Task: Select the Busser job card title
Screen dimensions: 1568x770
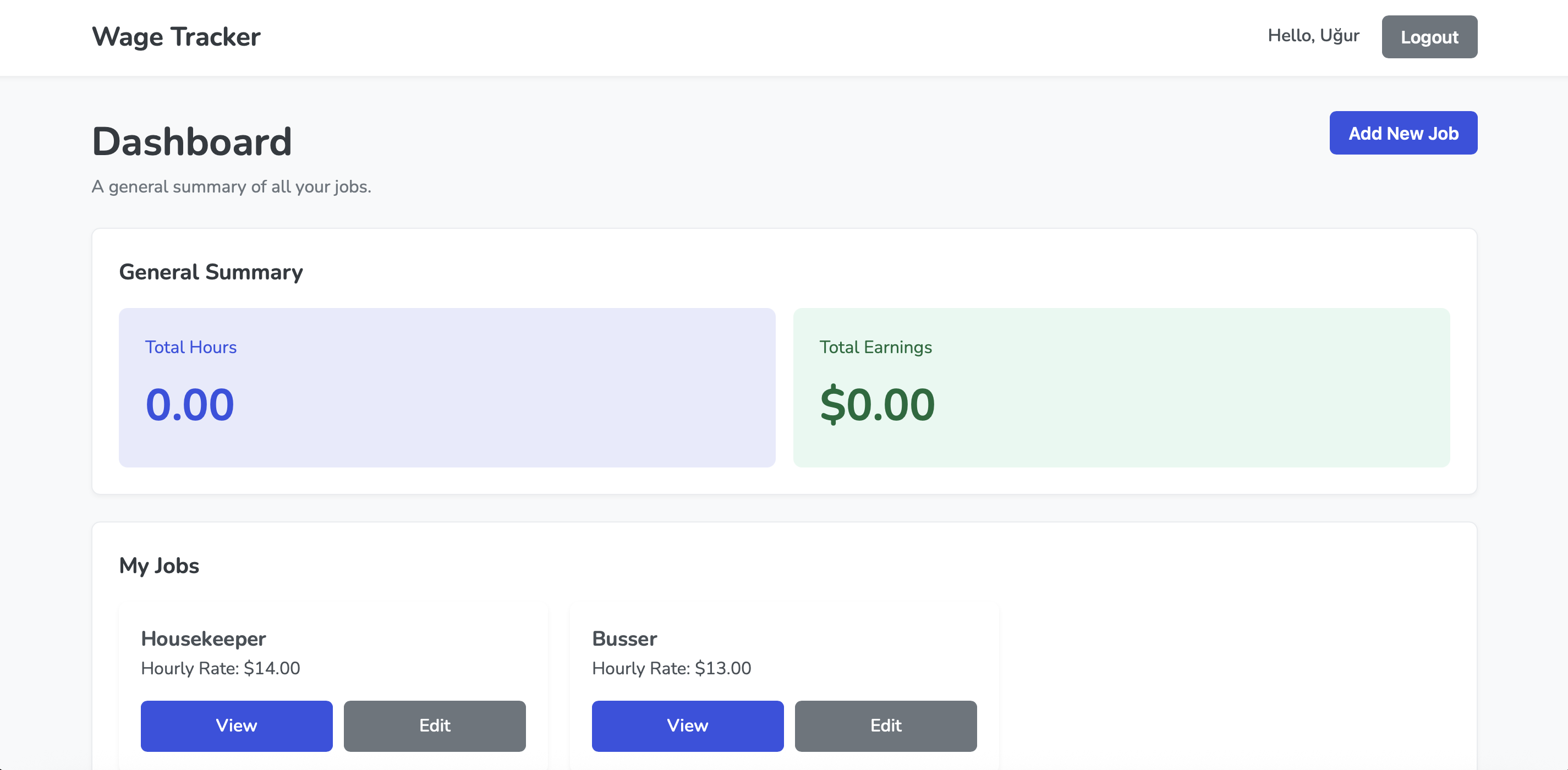Action: click(624, 639)
